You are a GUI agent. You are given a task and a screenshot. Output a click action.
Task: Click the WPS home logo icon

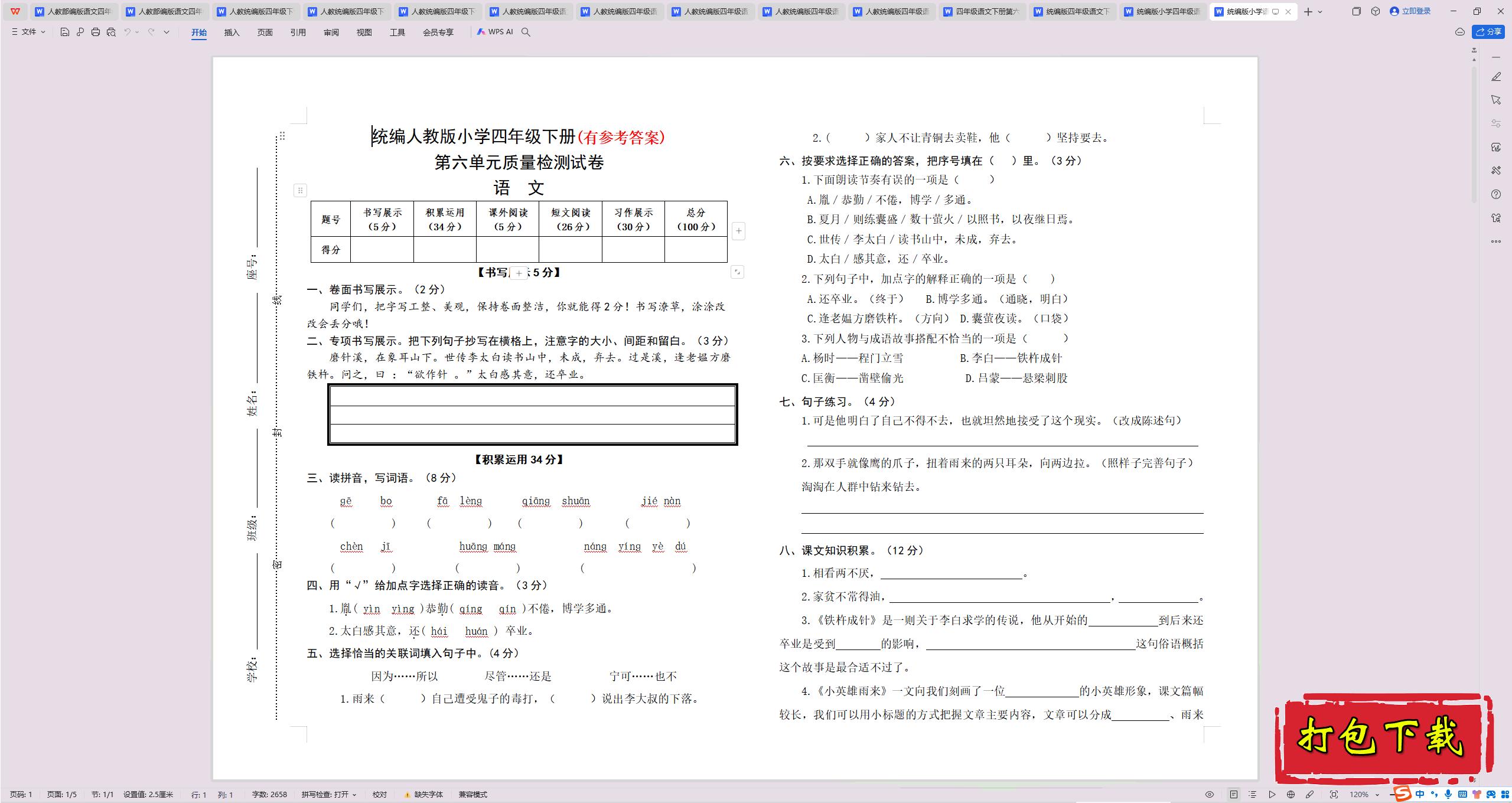pos(15,11)
